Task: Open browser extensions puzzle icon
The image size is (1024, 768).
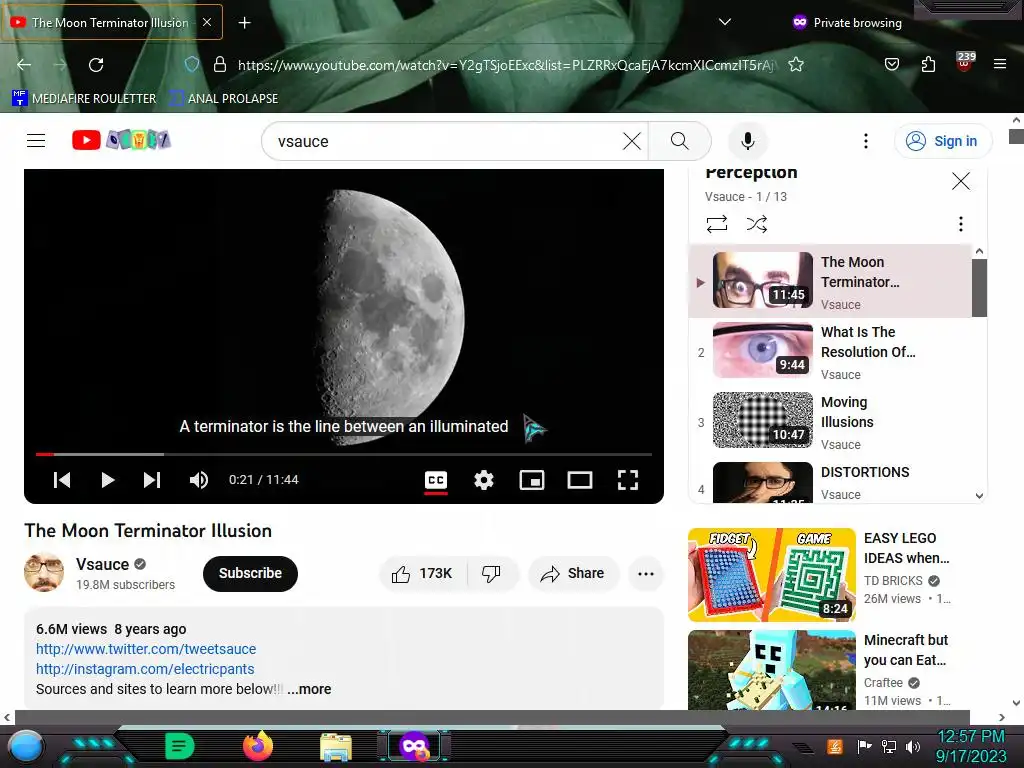Action: coord(928,64)
